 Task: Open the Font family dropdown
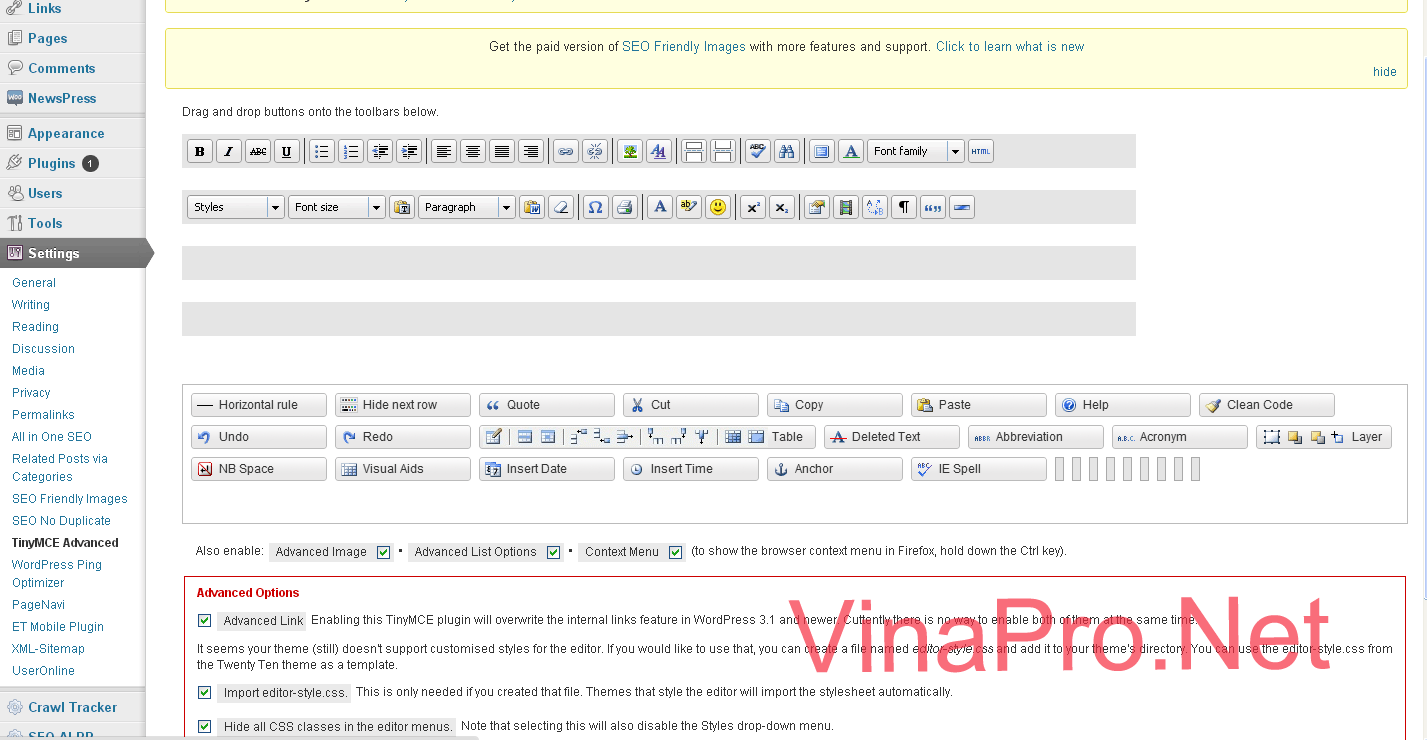tap(955, 152)
